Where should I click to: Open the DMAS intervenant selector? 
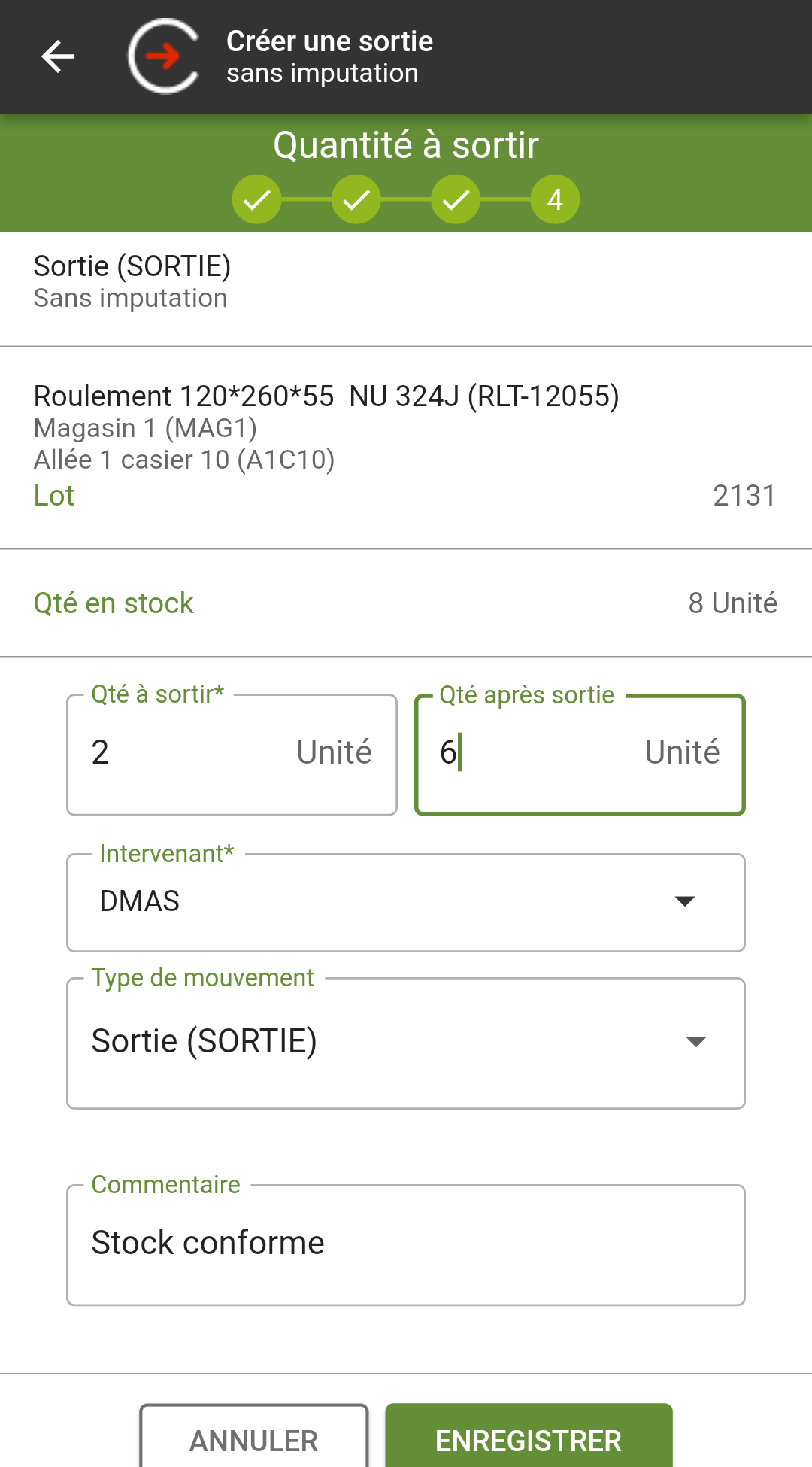click(x=406, y=902)
